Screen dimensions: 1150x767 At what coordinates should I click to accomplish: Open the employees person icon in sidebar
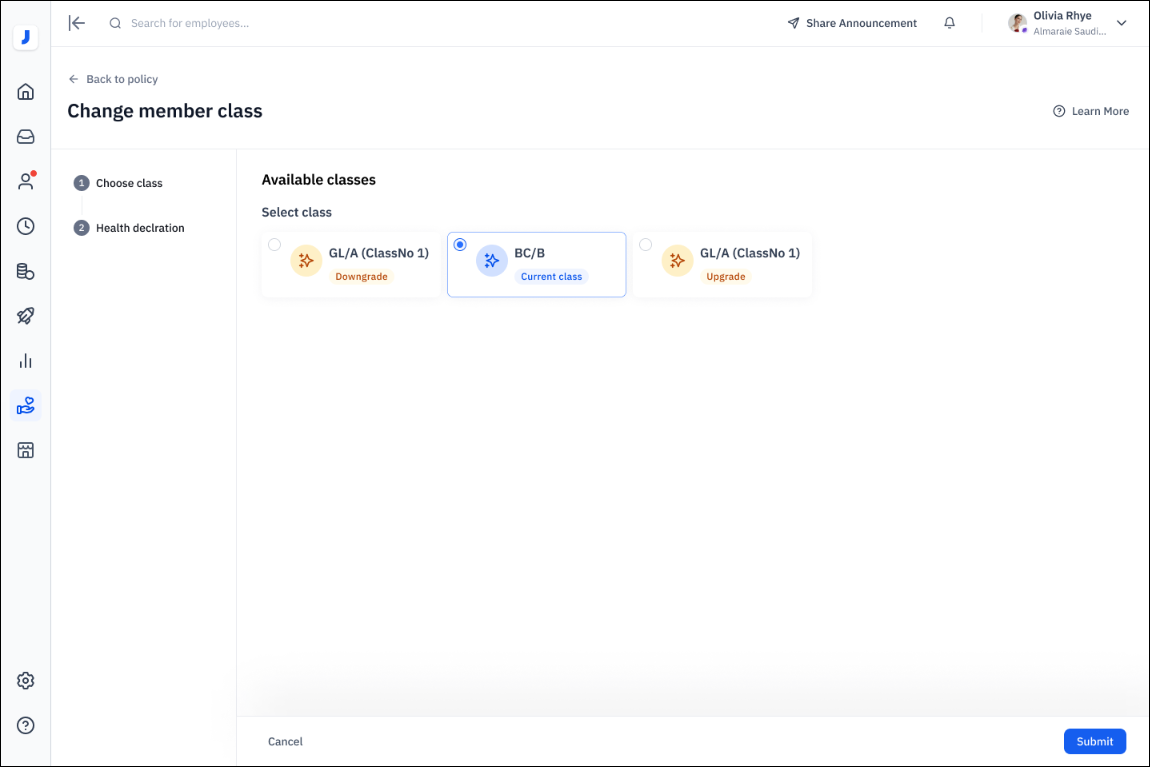pyautogui.click(x=26, y=182)
